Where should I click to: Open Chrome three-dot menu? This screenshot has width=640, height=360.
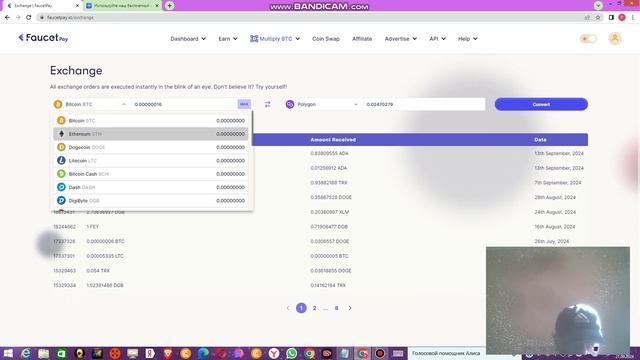click(633, 18)
